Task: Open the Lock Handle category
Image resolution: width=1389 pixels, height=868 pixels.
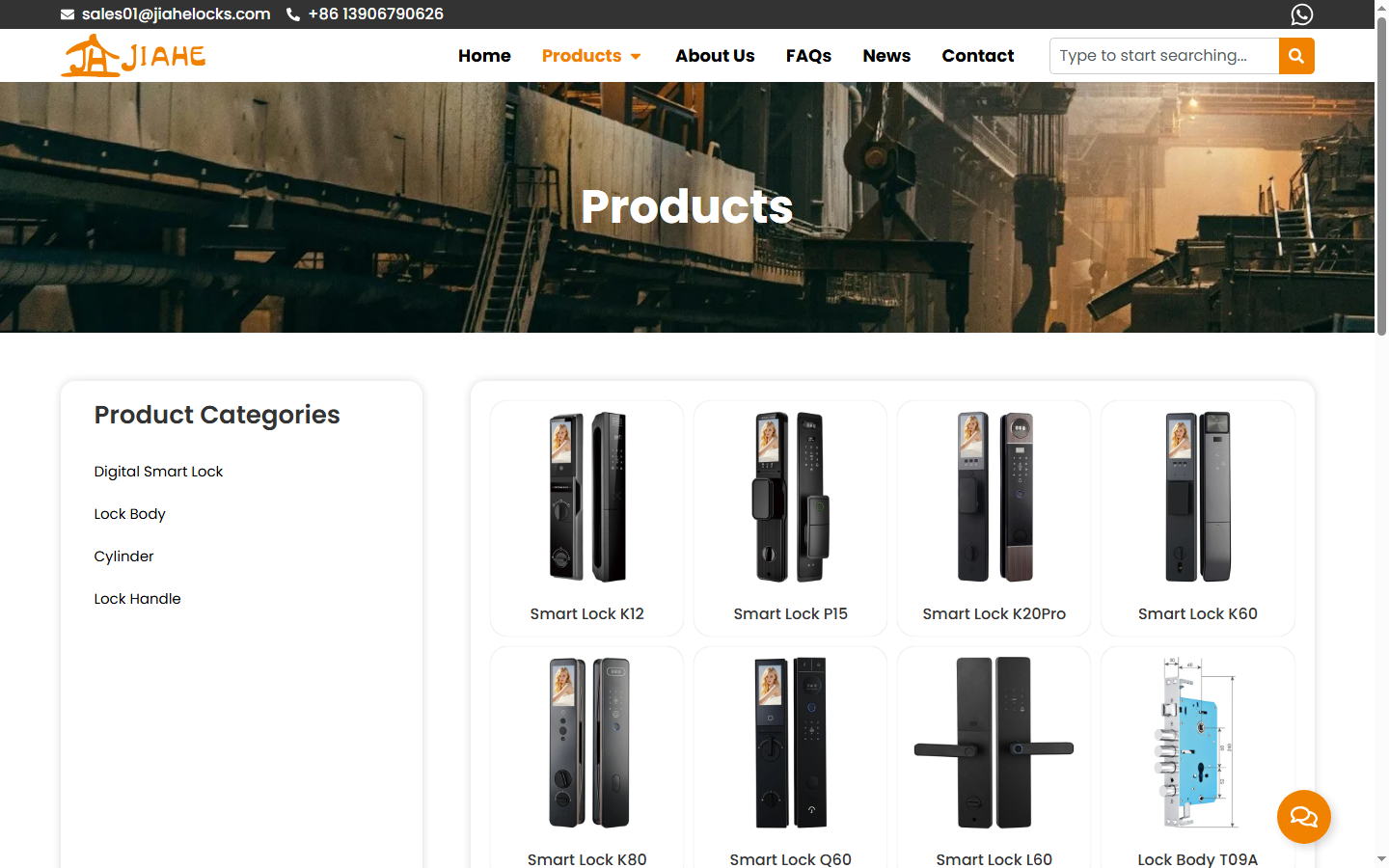Action: (x=137, y=599)
